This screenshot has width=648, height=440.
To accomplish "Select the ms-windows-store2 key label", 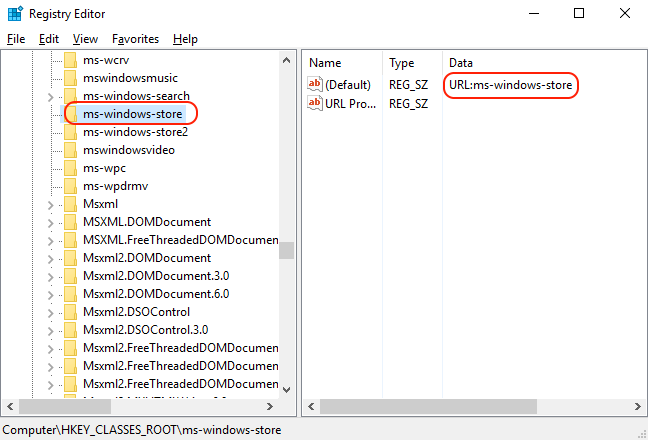I will (x=136, y=132).
